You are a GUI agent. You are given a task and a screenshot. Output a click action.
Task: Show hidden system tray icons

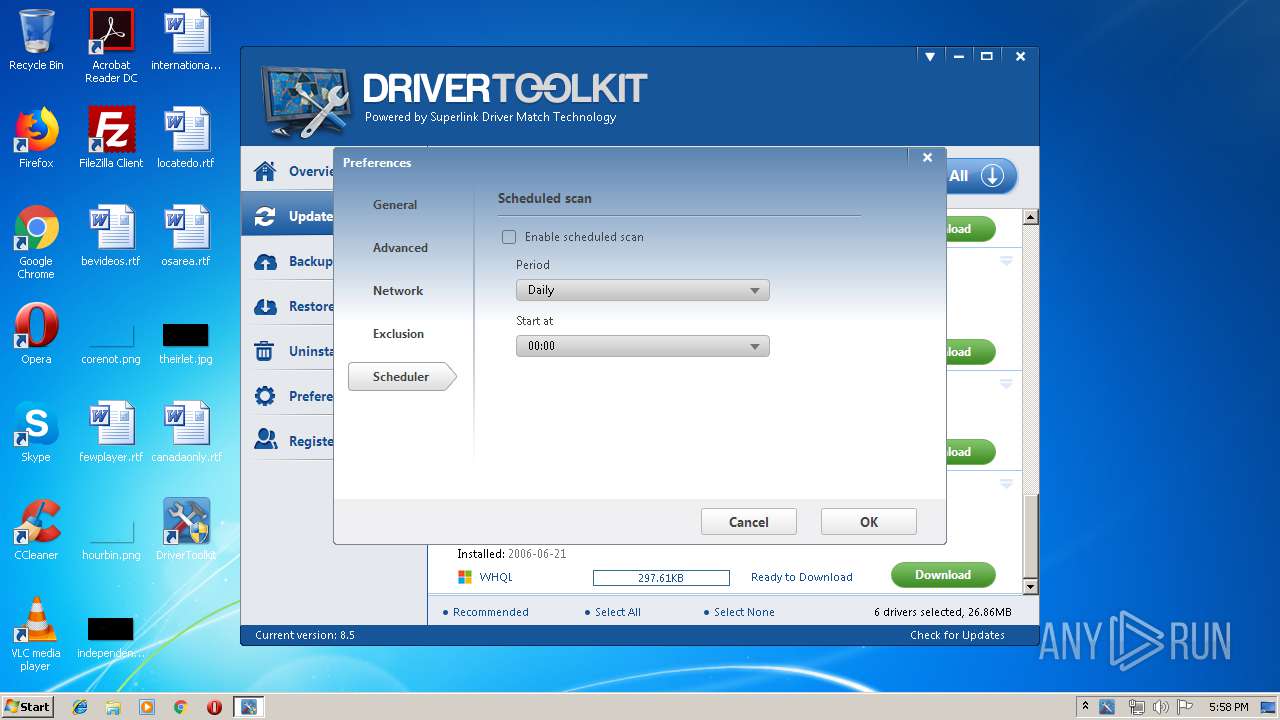(x=1085, y=707)
